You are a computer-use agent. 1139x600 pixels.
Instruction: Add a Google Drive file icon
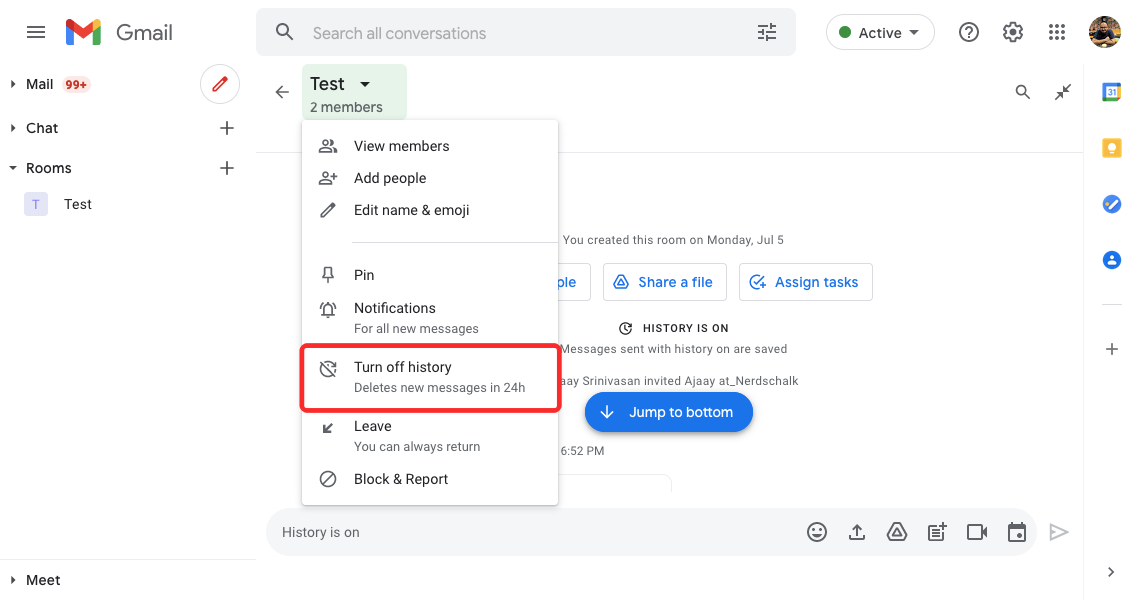pyautogui.click(x=897, y=533)
